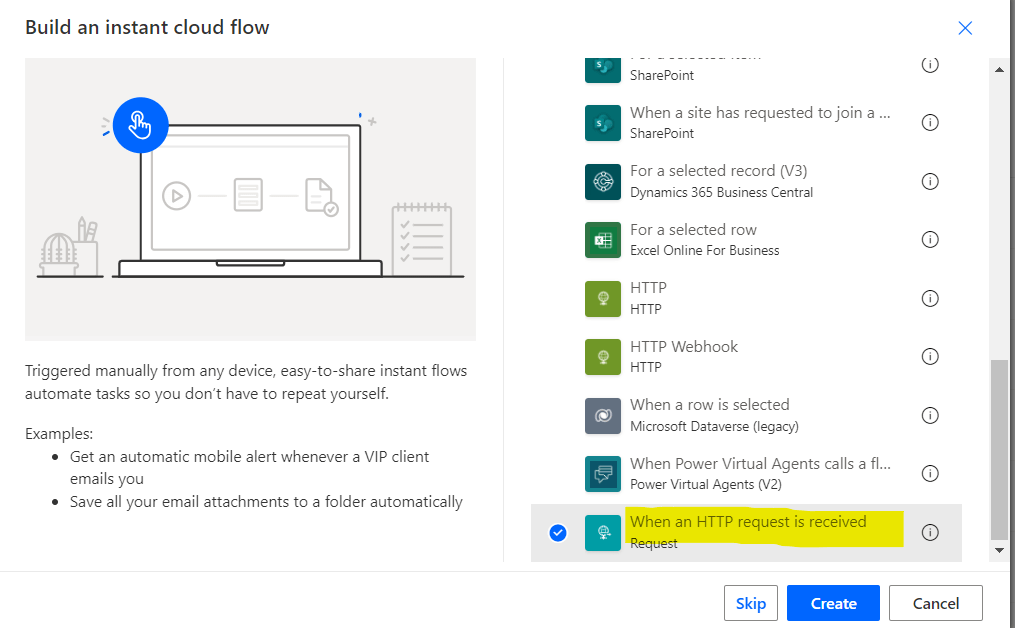Deselect the checked HTTP request trigger checkmark
This screenshot has height=628, width=1015.
point(557,533)
